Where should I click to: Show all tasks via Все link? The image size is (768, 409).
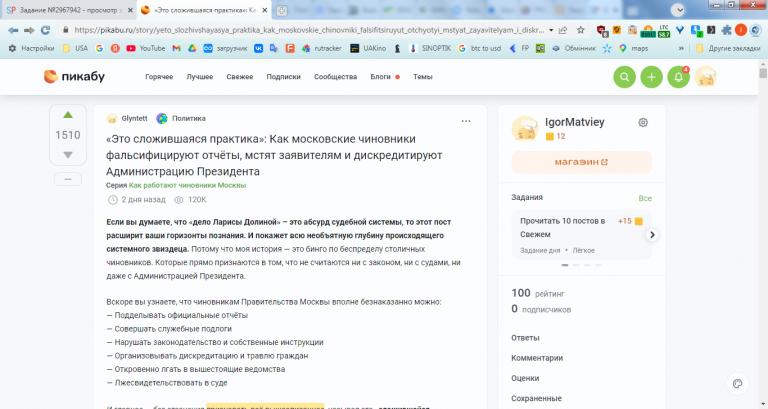point(645,198)
